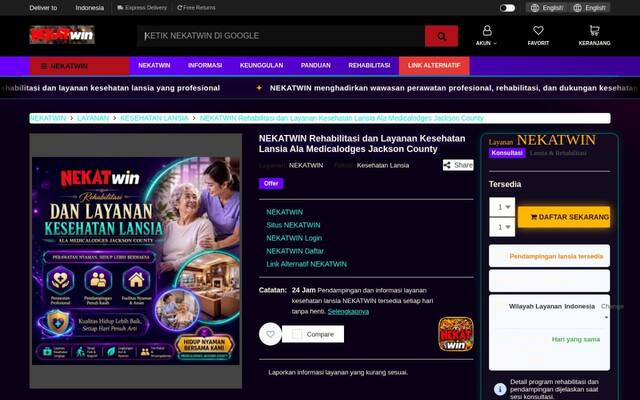Click the Share icon button
The image size is (640, 400).
tap(458, 165)
